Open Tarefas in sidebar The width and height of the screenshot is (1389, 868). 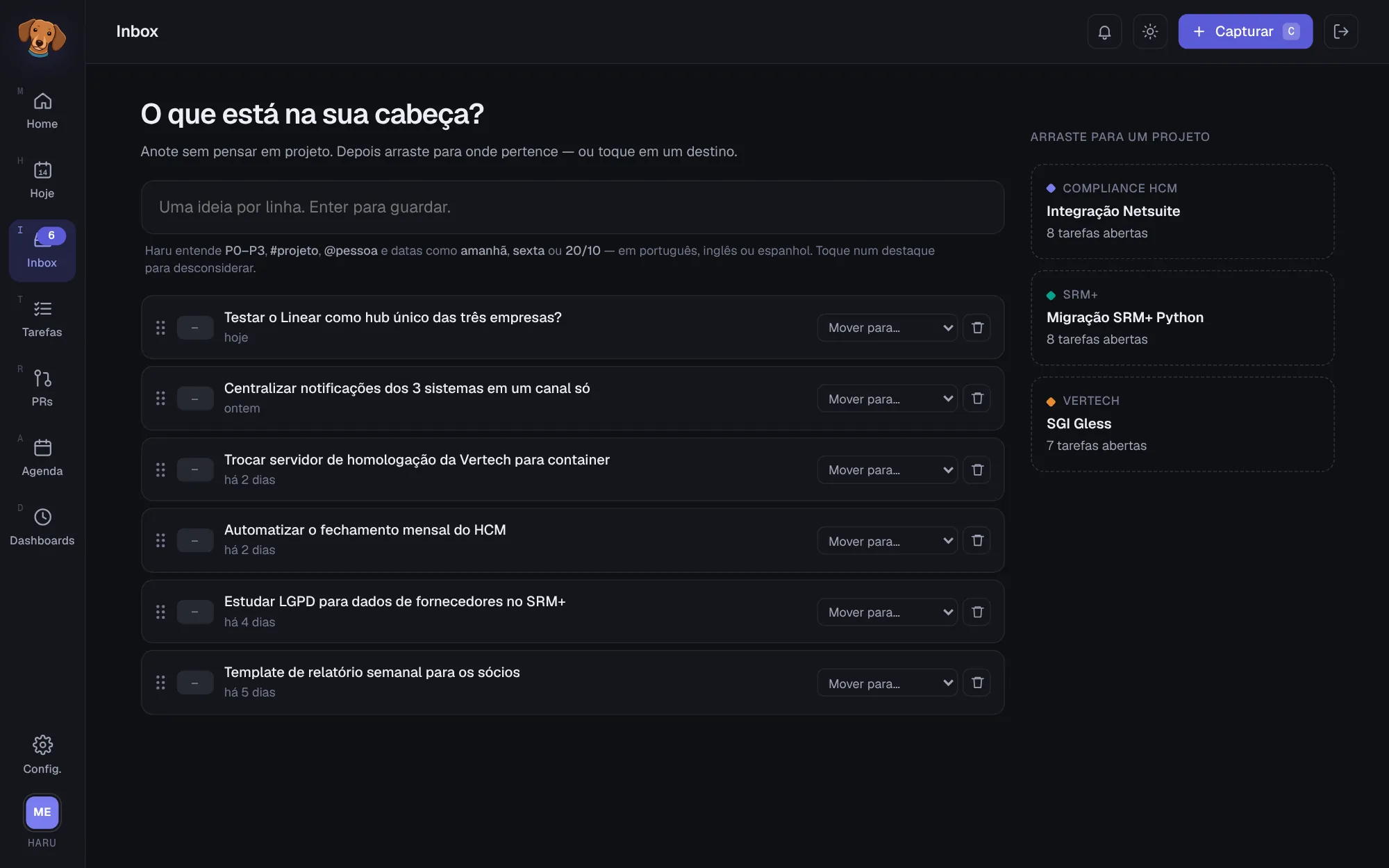point(42,319)
